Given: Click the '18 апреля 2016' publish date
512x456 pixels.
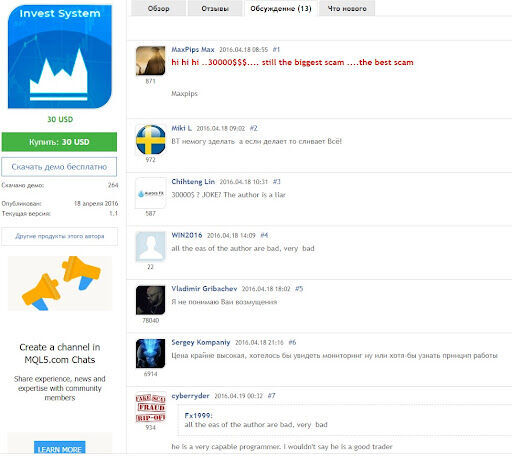Looking at the screenshot, I should (x=96, y=203).
